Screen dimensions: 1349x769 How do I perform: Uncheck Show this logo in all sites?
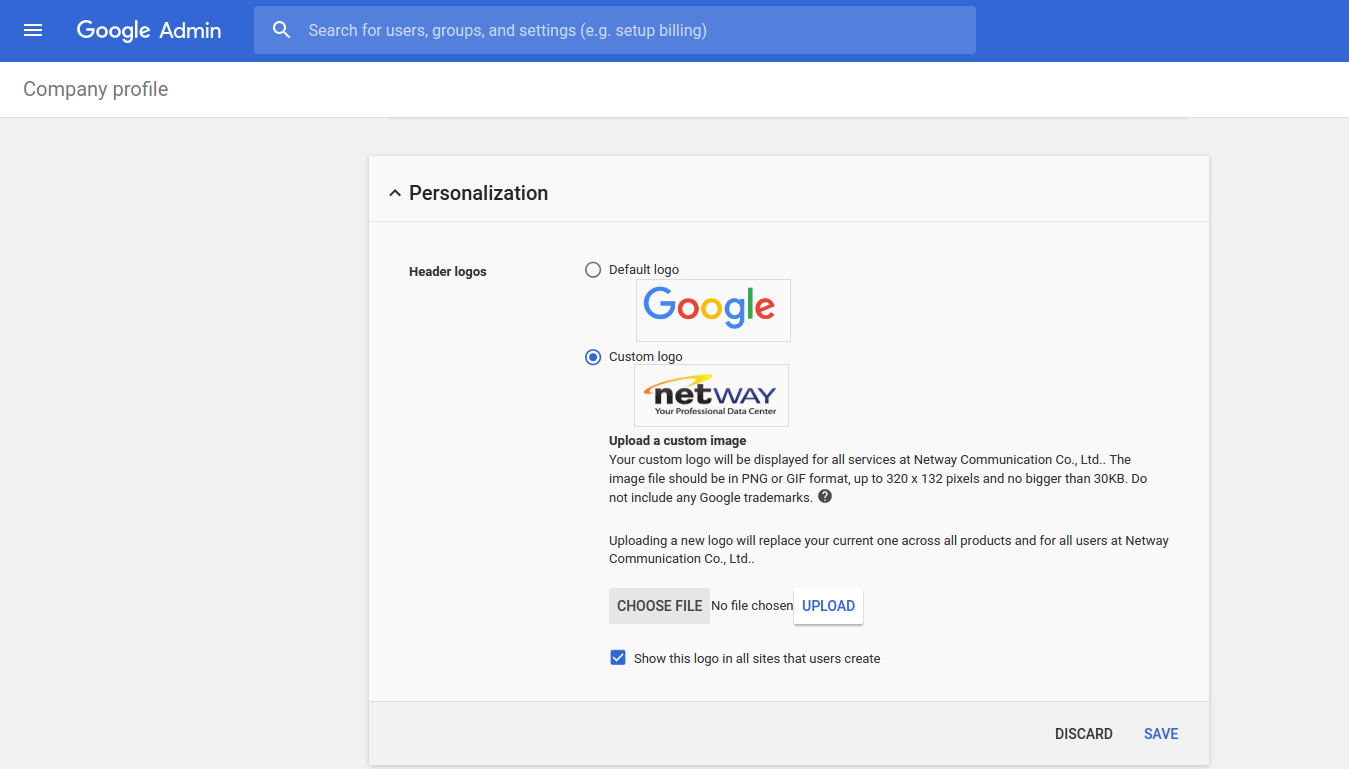coord(618,658)
